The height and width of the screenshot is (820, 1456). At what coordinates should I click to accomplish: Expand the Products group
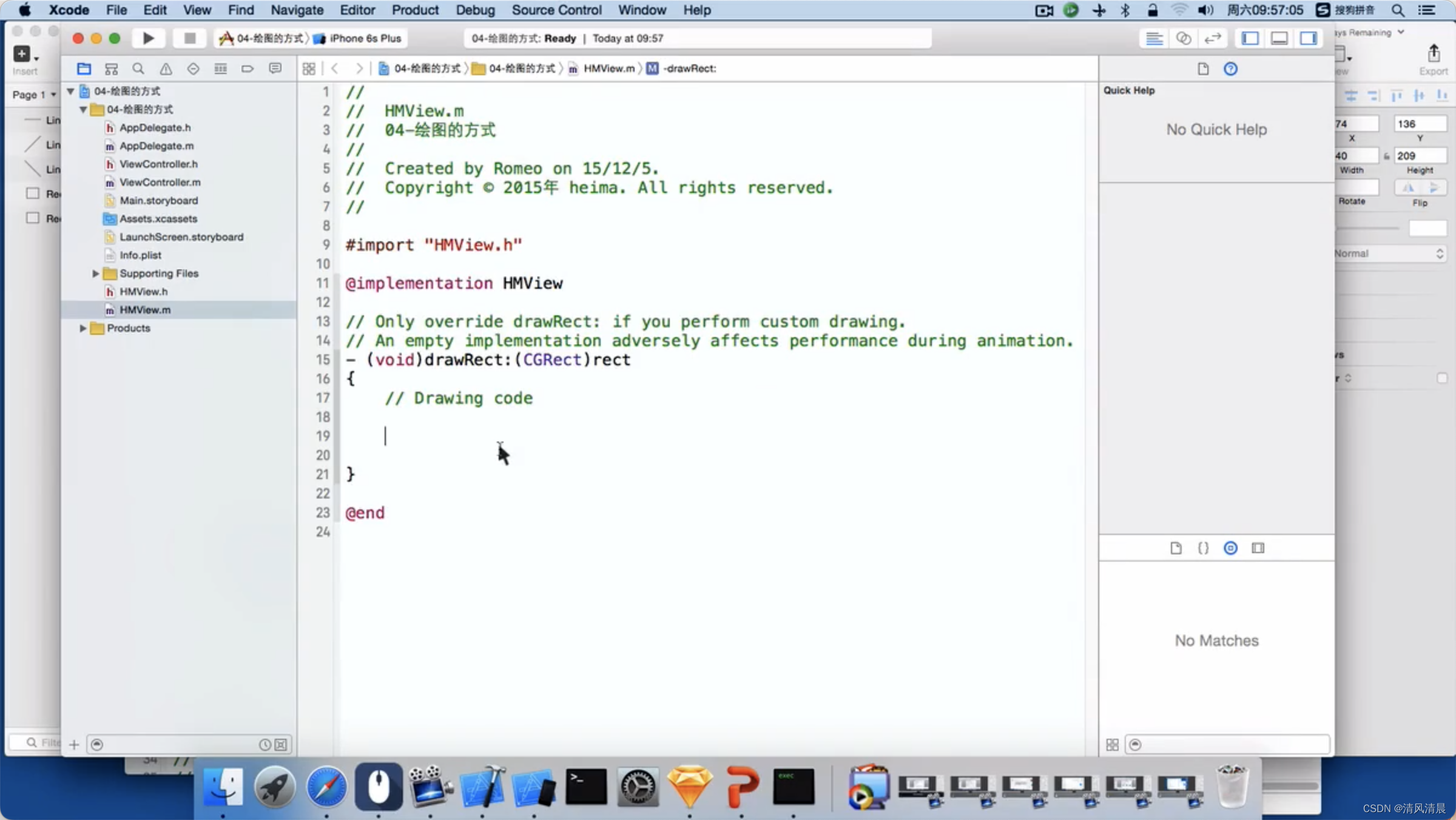coord(83,328)
